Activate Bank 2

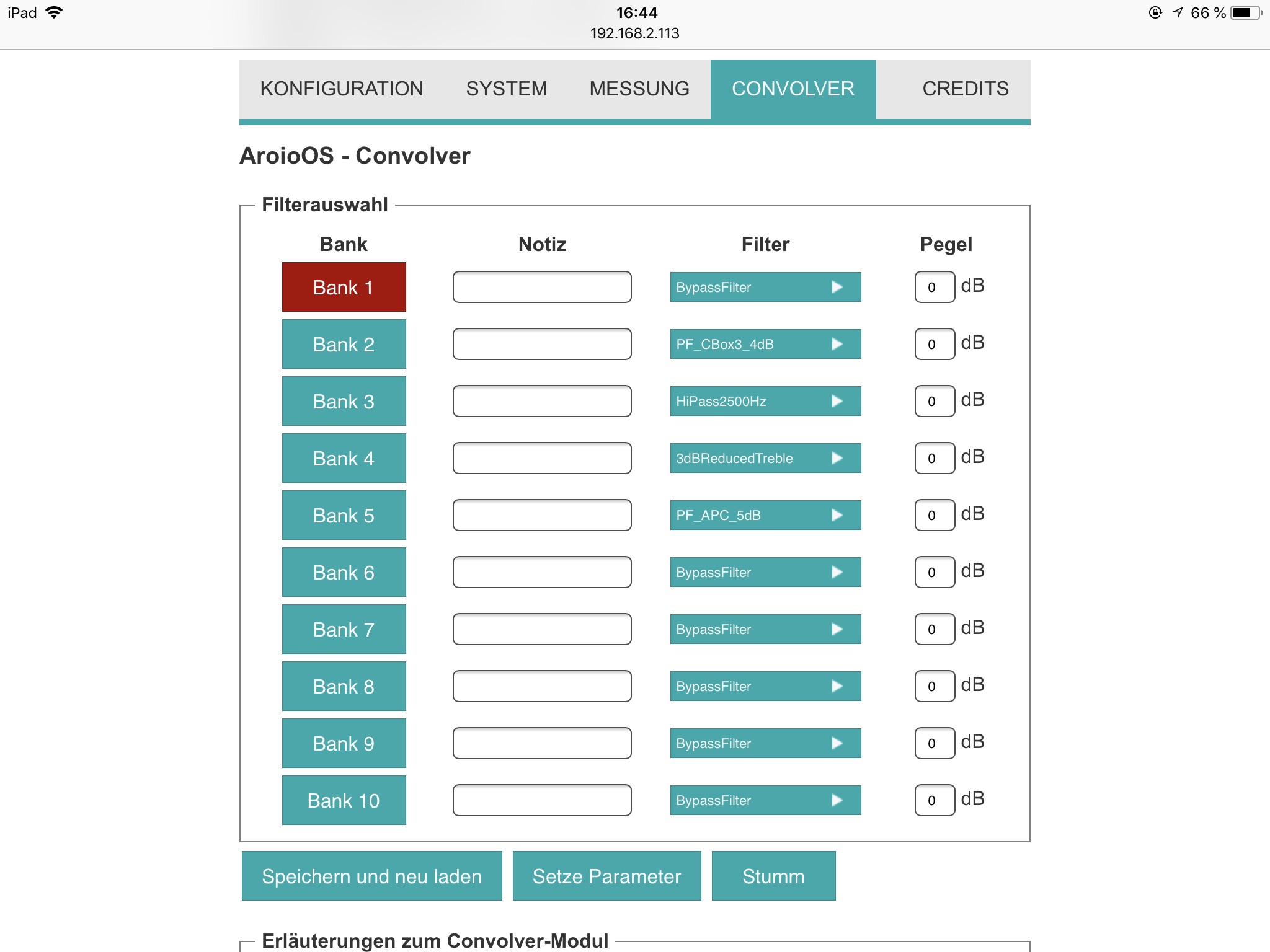(344, 344)
